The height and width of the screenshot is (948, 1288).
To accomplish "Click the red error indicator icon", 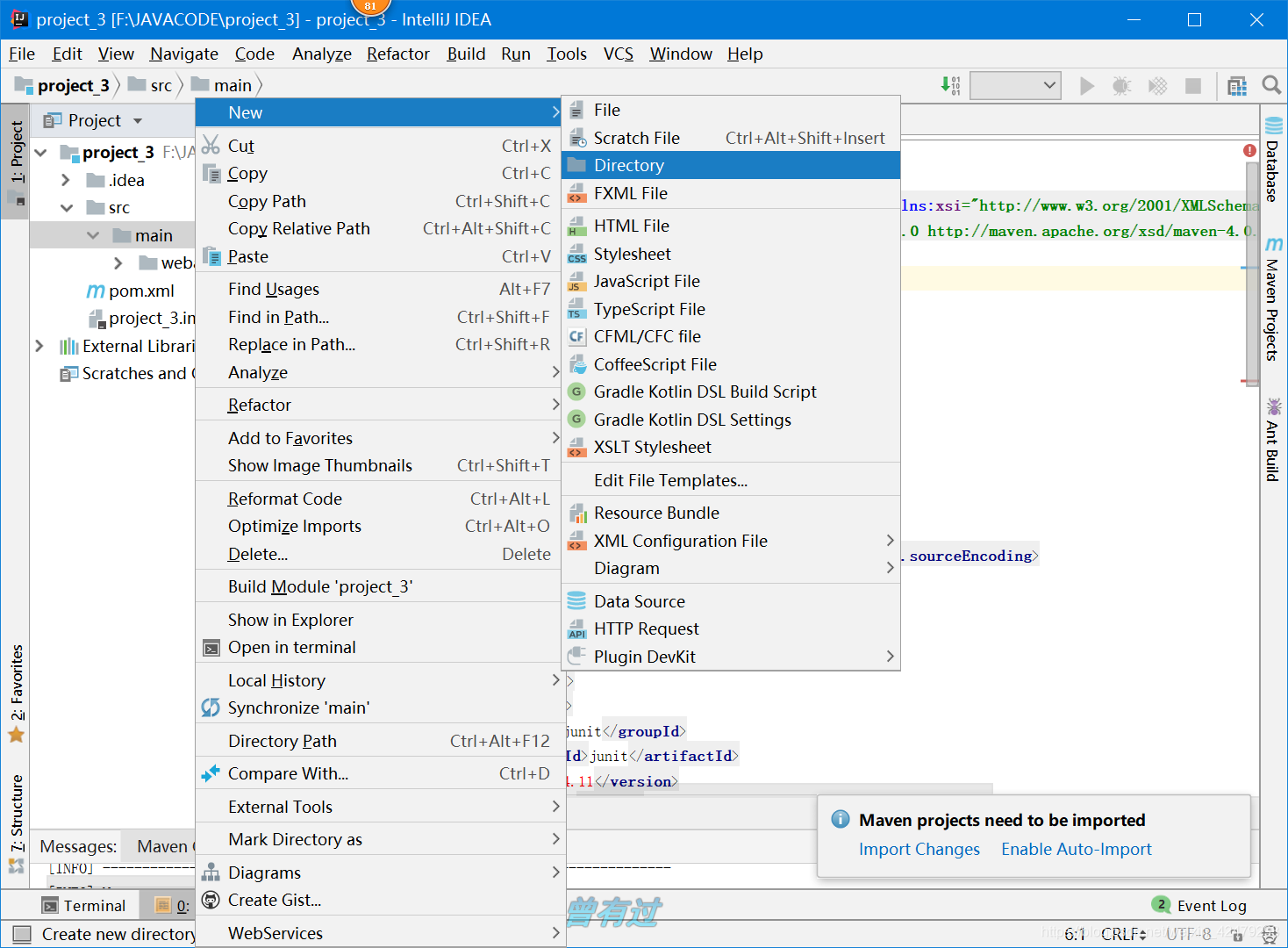I will coord(1249,151).
